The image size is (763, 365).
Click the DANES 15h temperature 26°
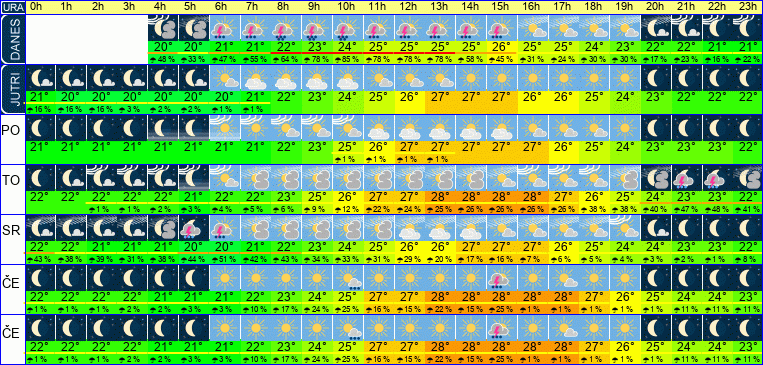[502, 47]
